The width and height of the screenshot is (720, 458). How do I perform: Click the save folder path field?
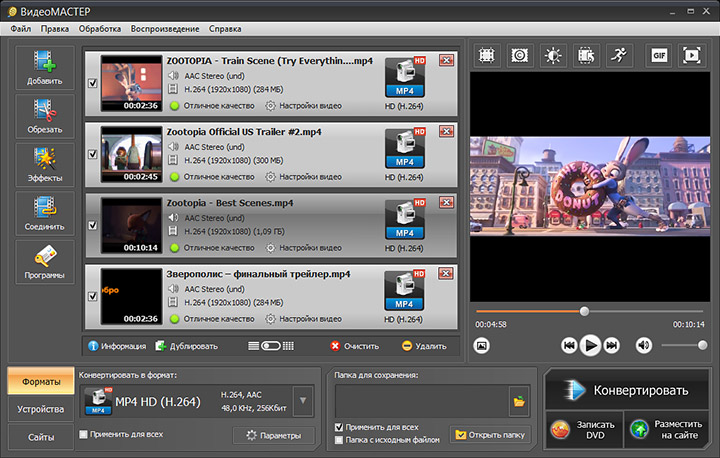coord(422,401)
